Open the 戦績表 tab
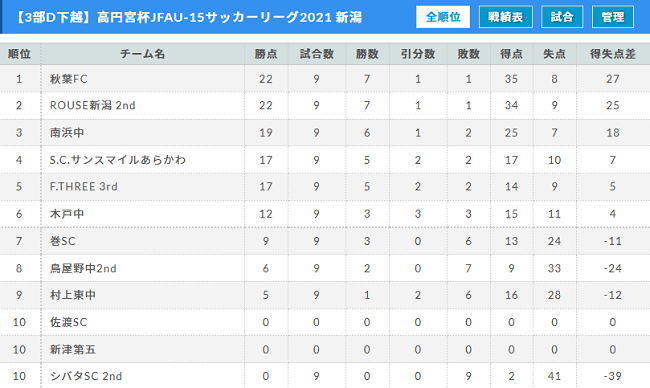The image size is (650, 388). coord(505,17)
